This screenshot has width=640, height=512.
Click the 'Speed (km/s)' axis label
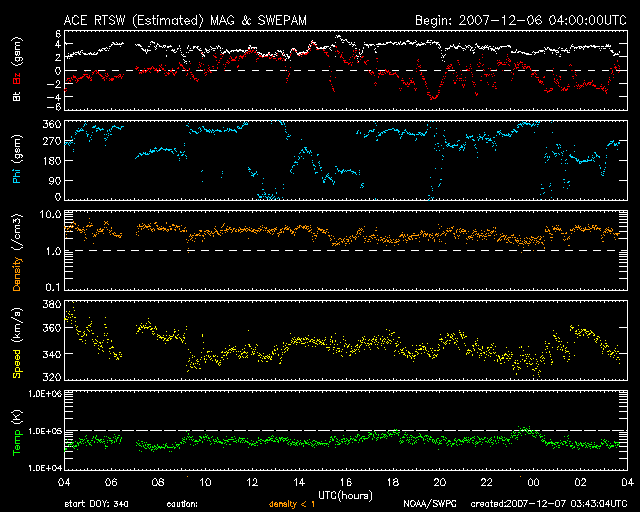17,343
